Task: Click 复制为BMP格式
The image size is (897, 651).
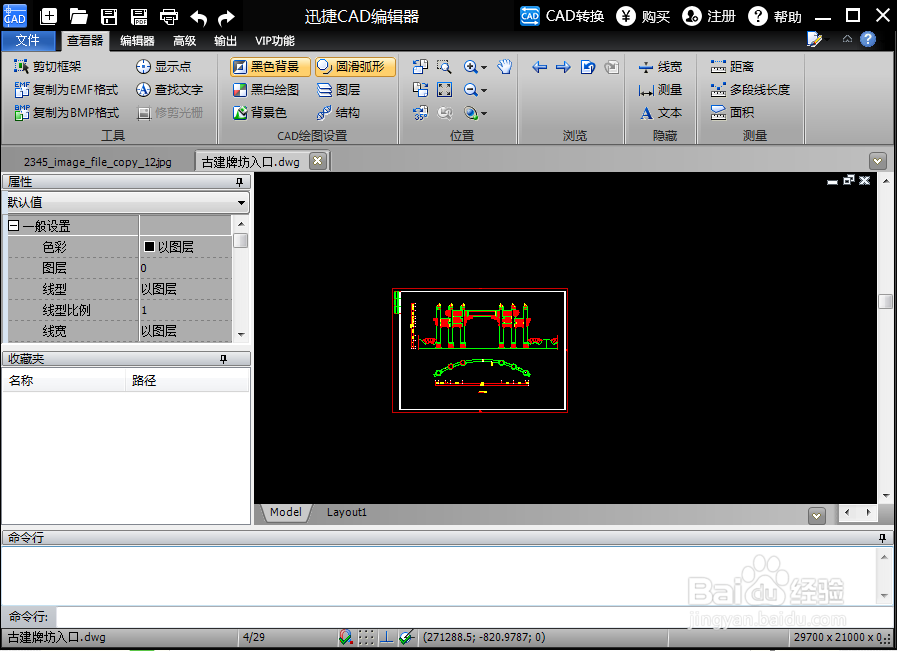Action: pyautogui.click(x=66, y=112)
